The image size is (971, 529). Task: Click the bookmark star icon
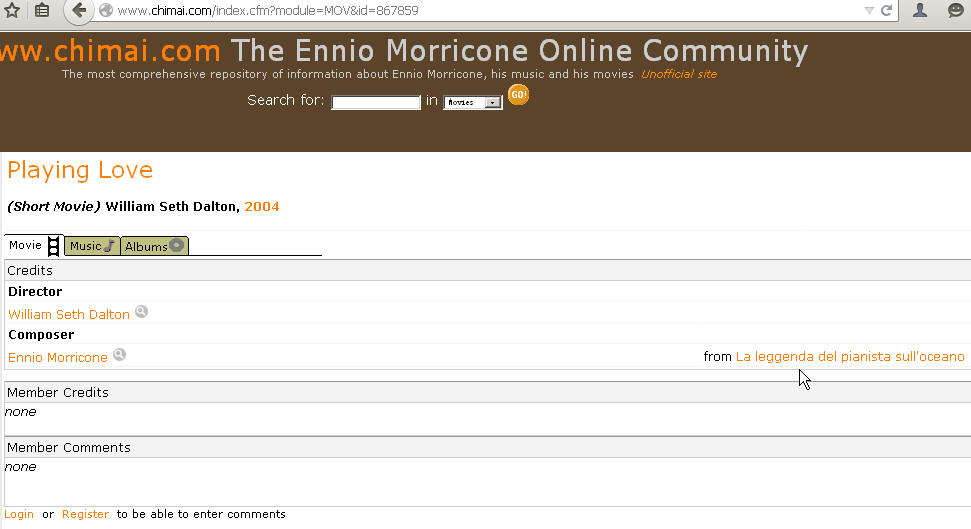[12, 10]
